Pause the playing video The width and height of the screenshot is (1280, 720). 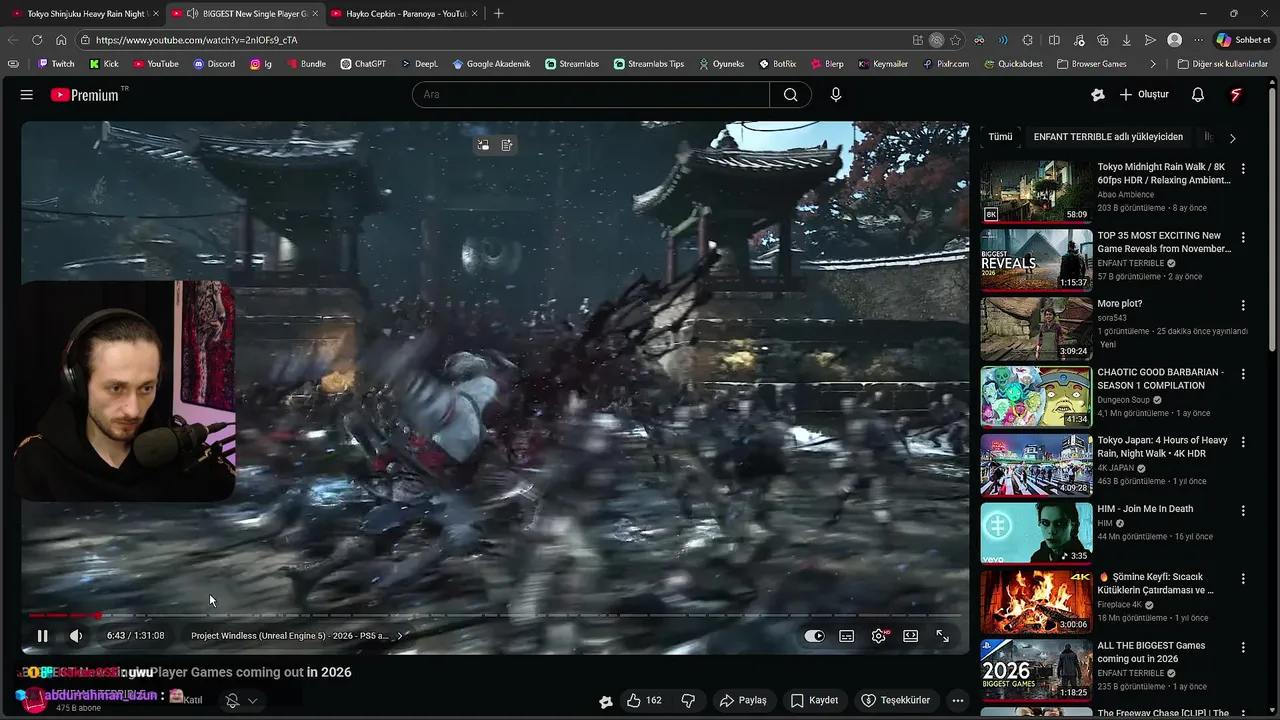click(42, 636)
